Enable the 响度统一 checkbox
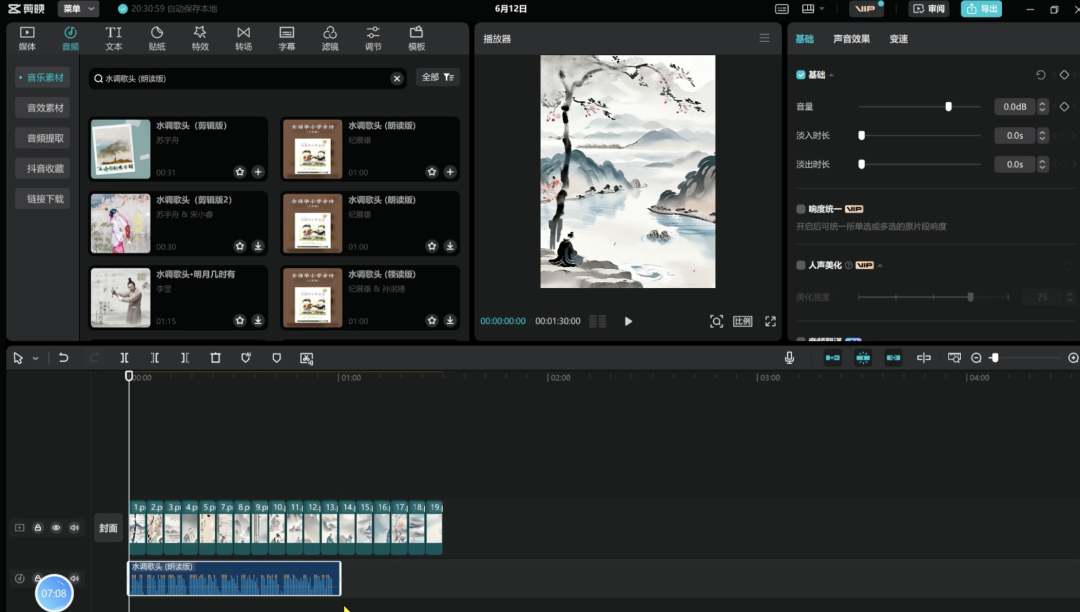This screenshot has height=612, width=1080. point(801,209)
